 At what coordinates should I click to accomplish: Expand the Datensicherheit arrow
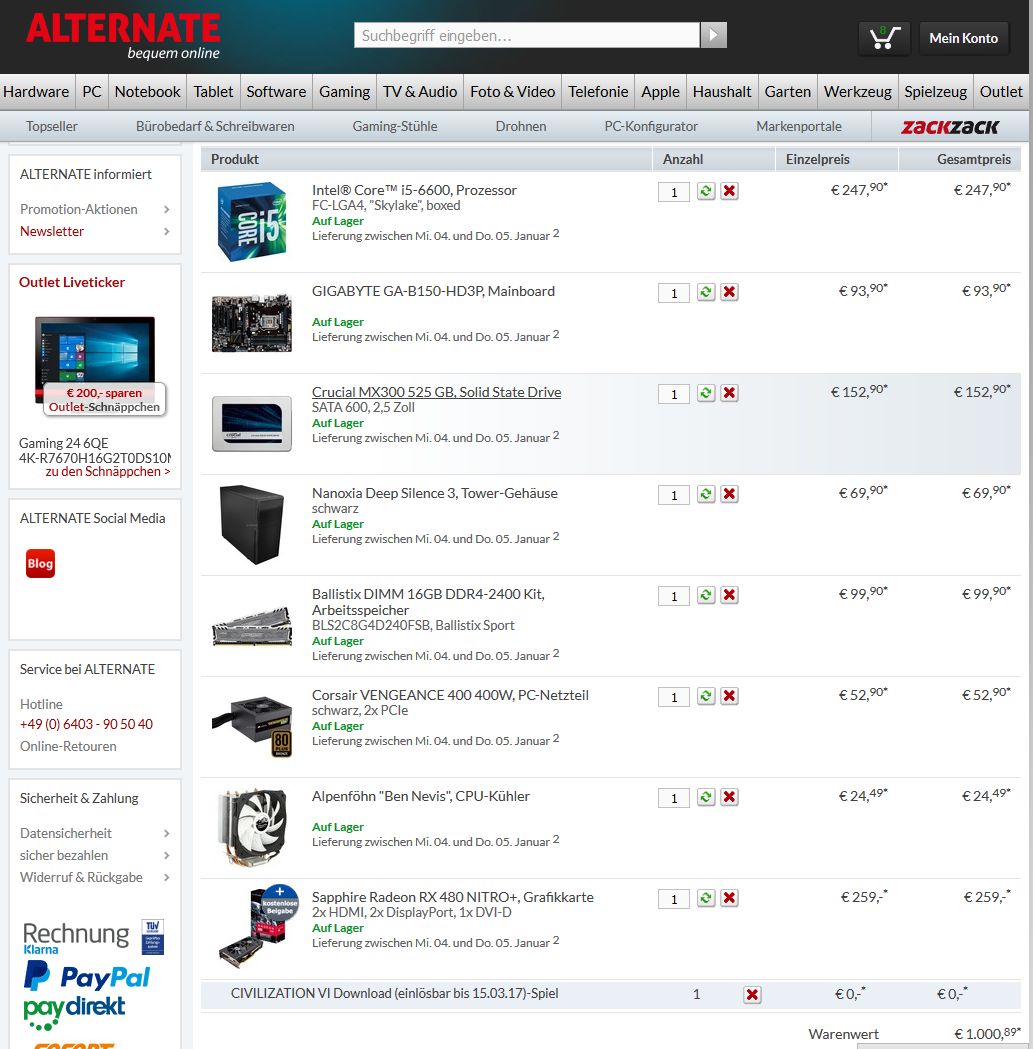[x=167, y=834]
